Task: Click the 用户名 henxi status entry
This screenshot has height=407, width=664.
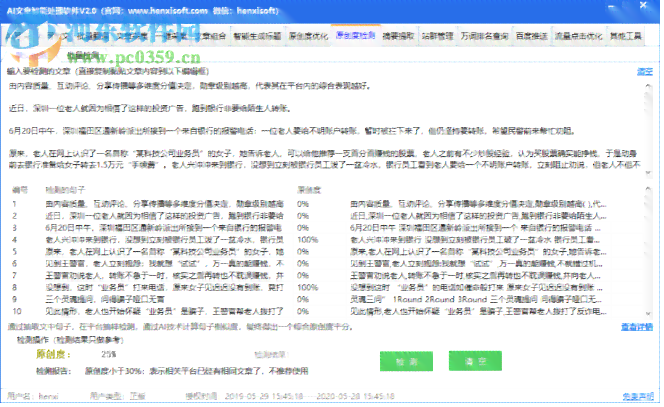Action: [x=33, y=396]
